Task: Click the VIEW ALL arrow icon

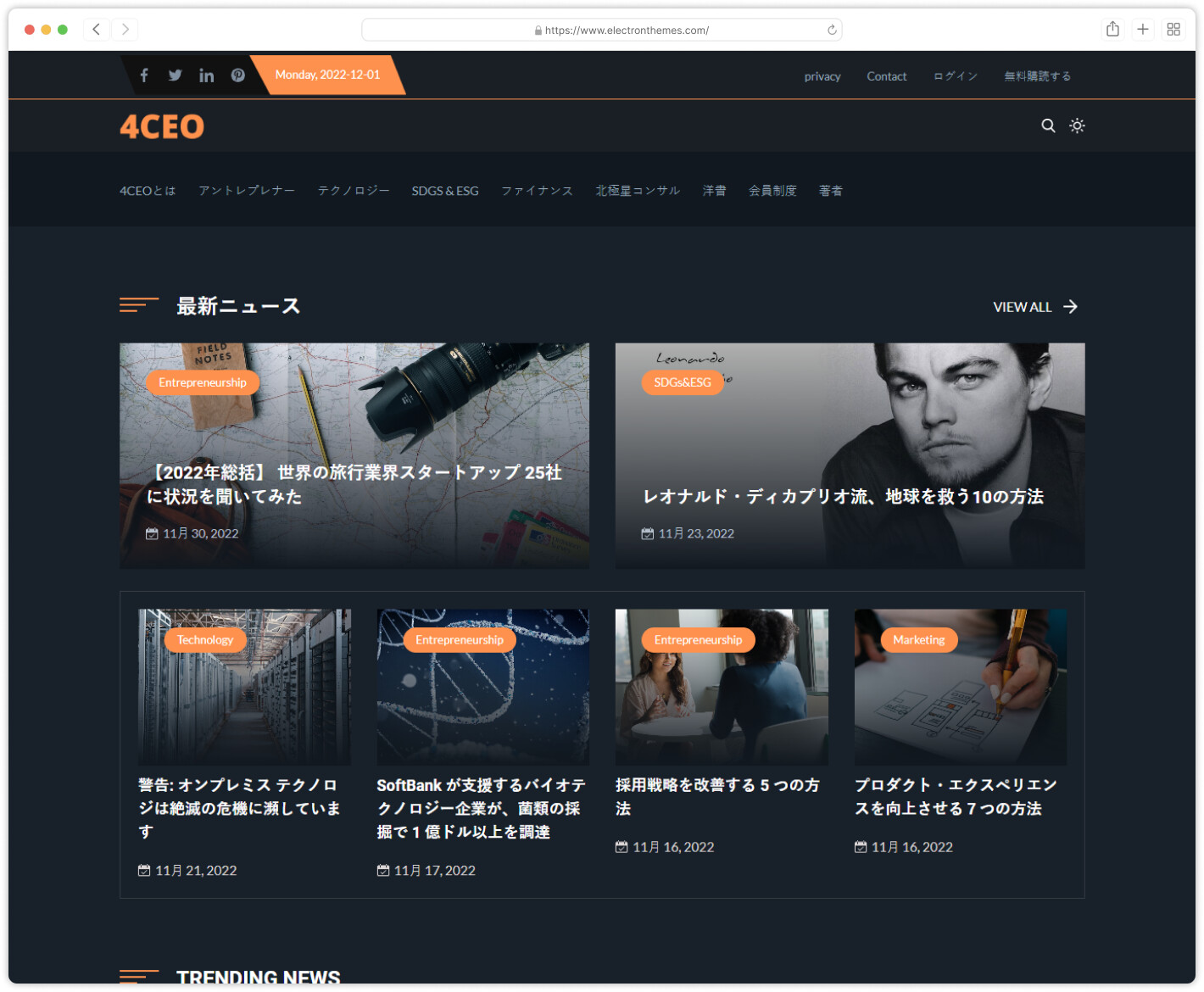Action: click(x=1071, y=307)
